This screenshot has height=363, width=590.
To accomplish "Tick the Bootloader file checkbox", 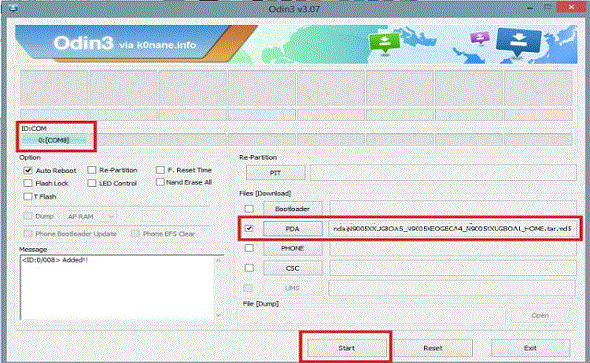I will [249, 208].
